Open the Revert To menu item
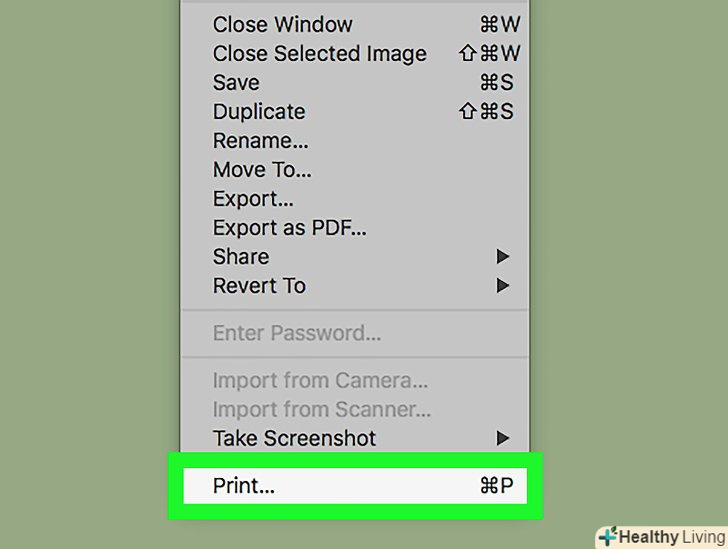The width and height of the screenshot is (728, 549). [x=259, y=286]
